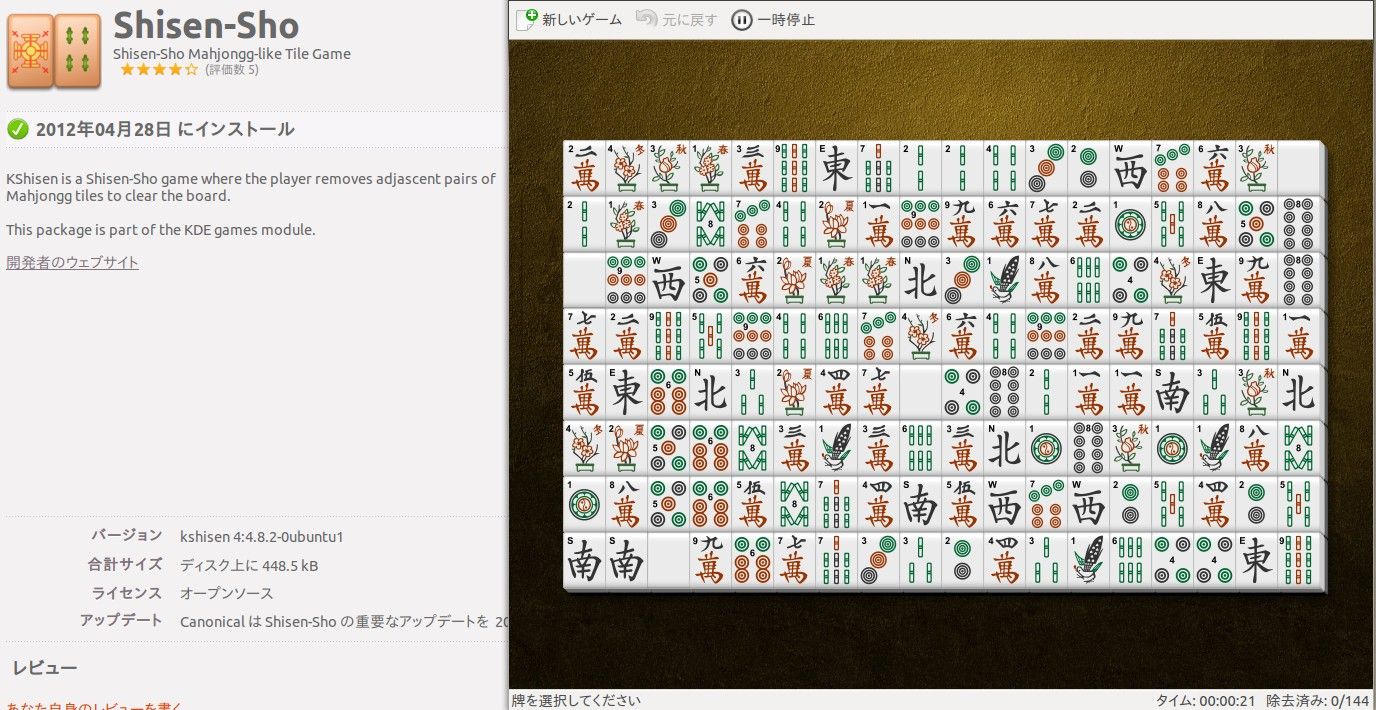Click the アップデート label
The image size is (1376, 710).
pyautogui.click(x=121, y=620)
